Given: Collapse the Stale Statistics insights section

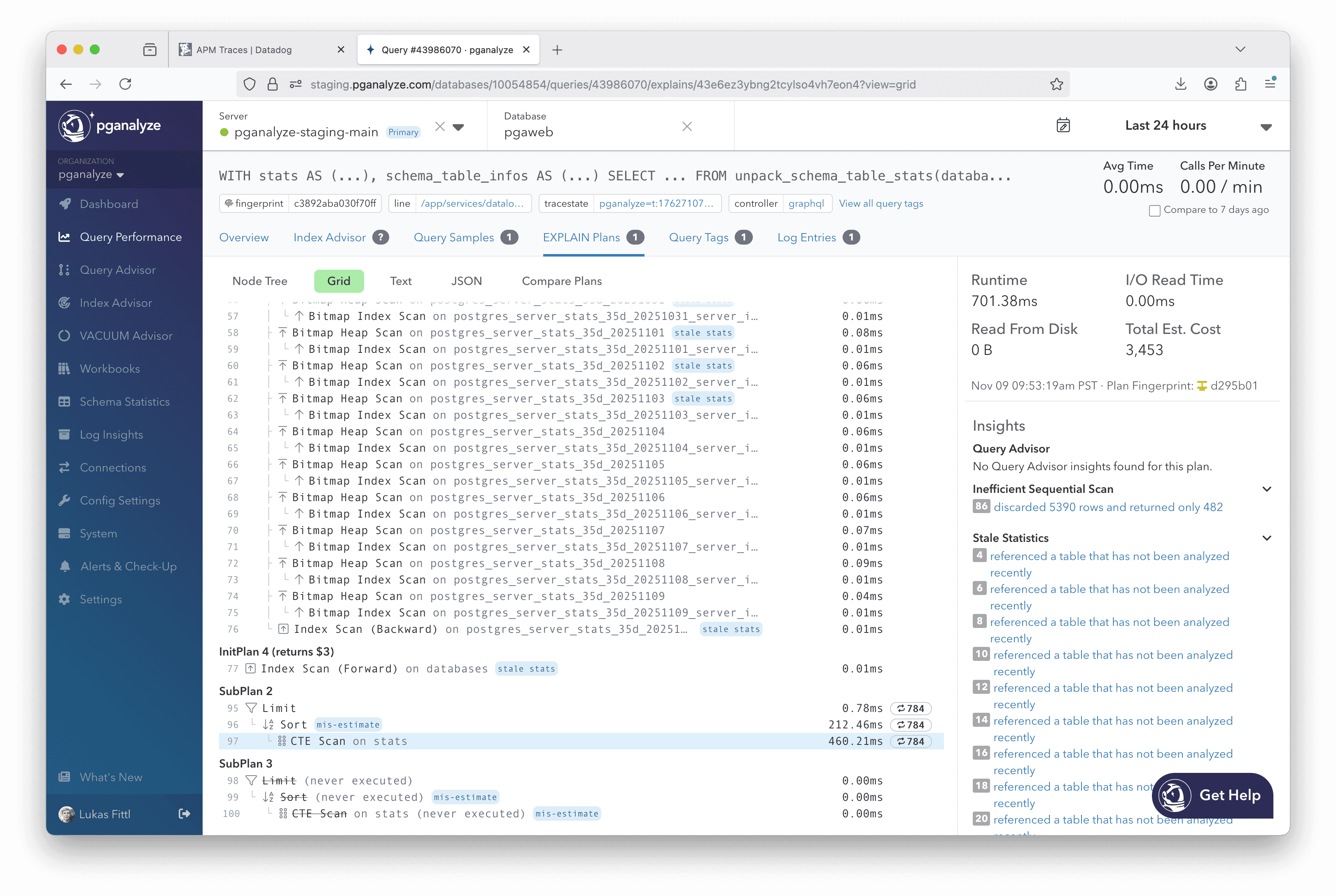Looking at the screenshot, I should 1266,538.
